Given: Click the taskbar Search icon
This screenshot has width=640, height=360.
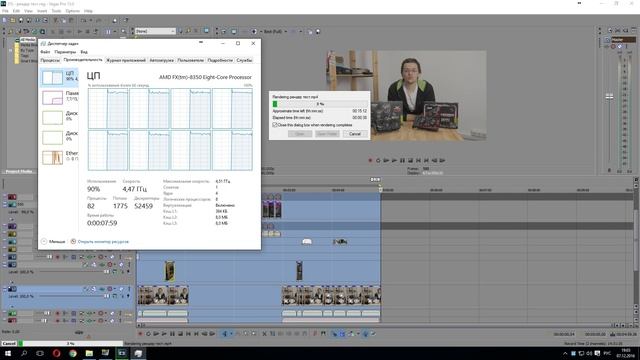Looking at the screenshot, I should [x=24, y=353].
